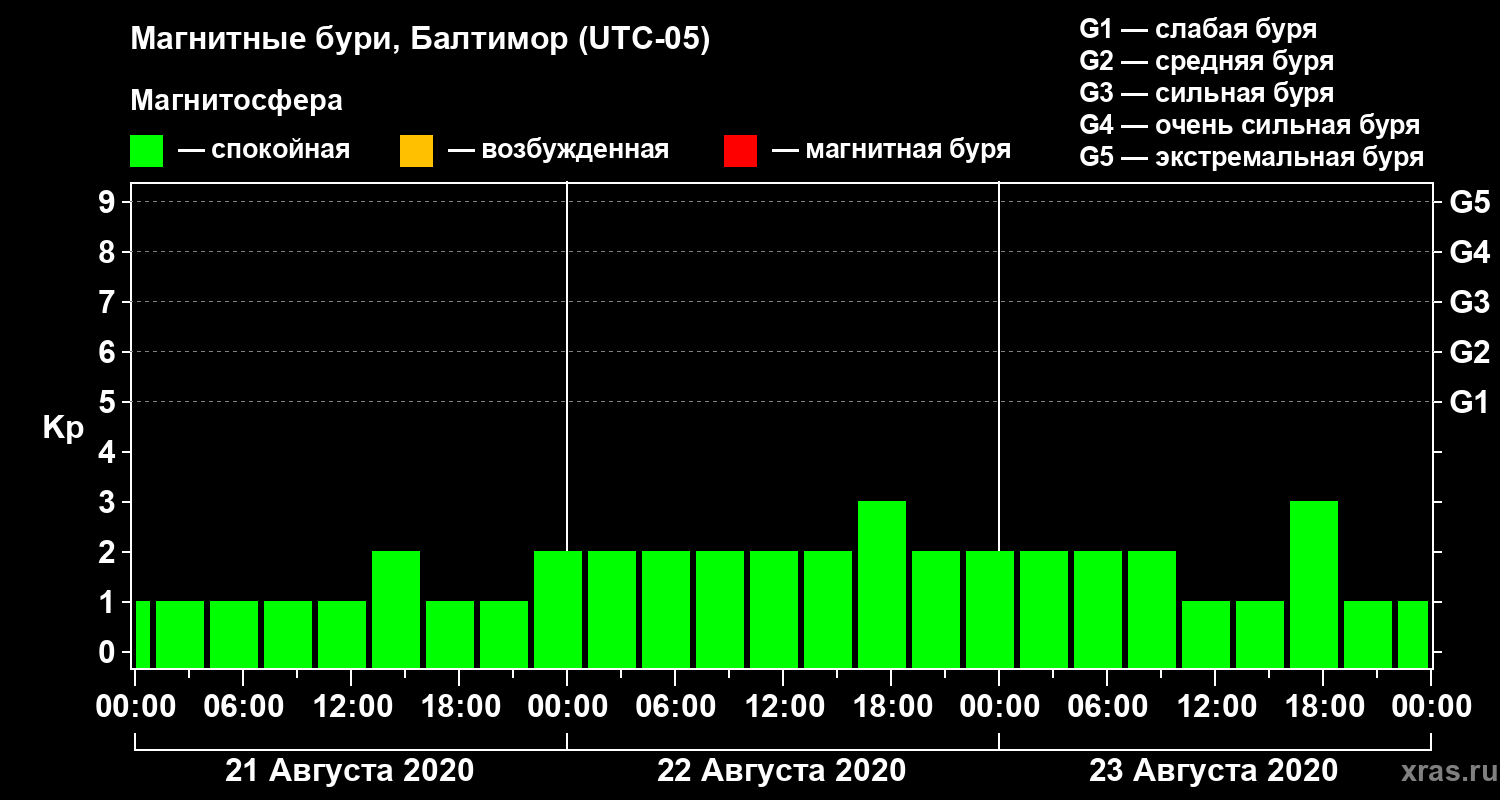Click the right-axis 'G4' storm level label

point(1469,252)
